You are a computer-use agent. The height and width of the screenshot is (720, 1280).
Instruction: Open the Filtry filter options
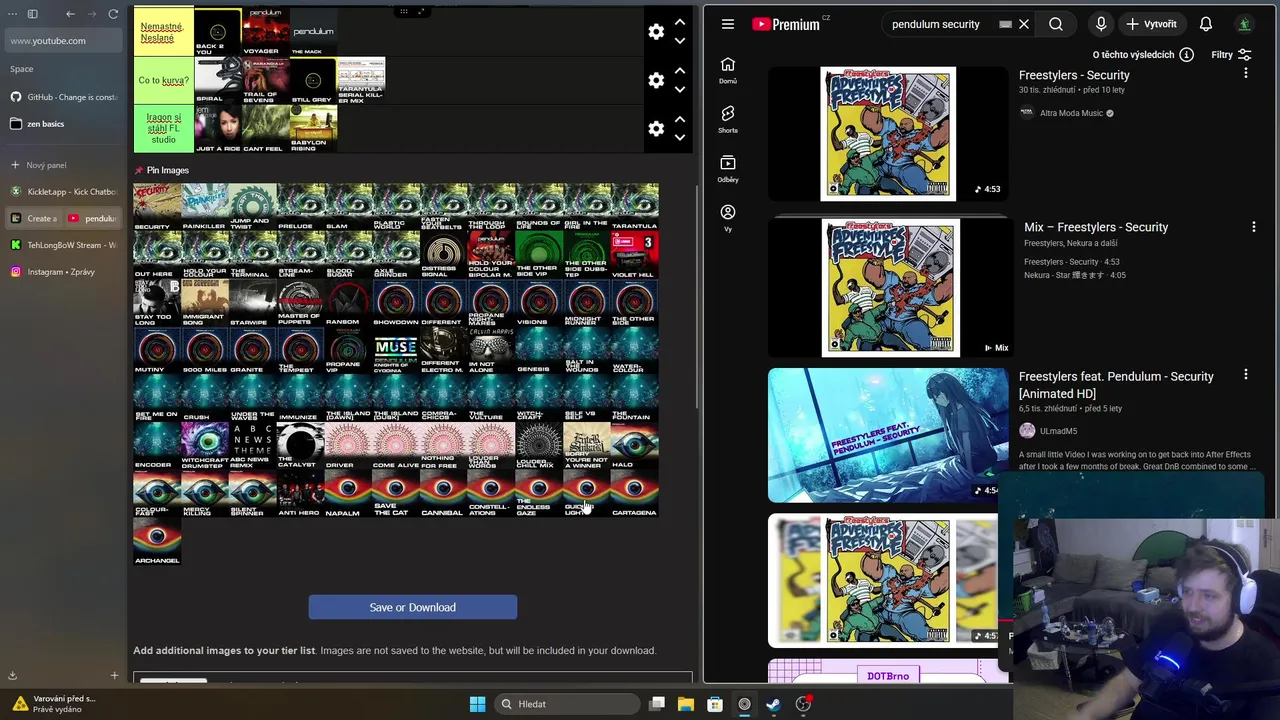point(1231,55)
